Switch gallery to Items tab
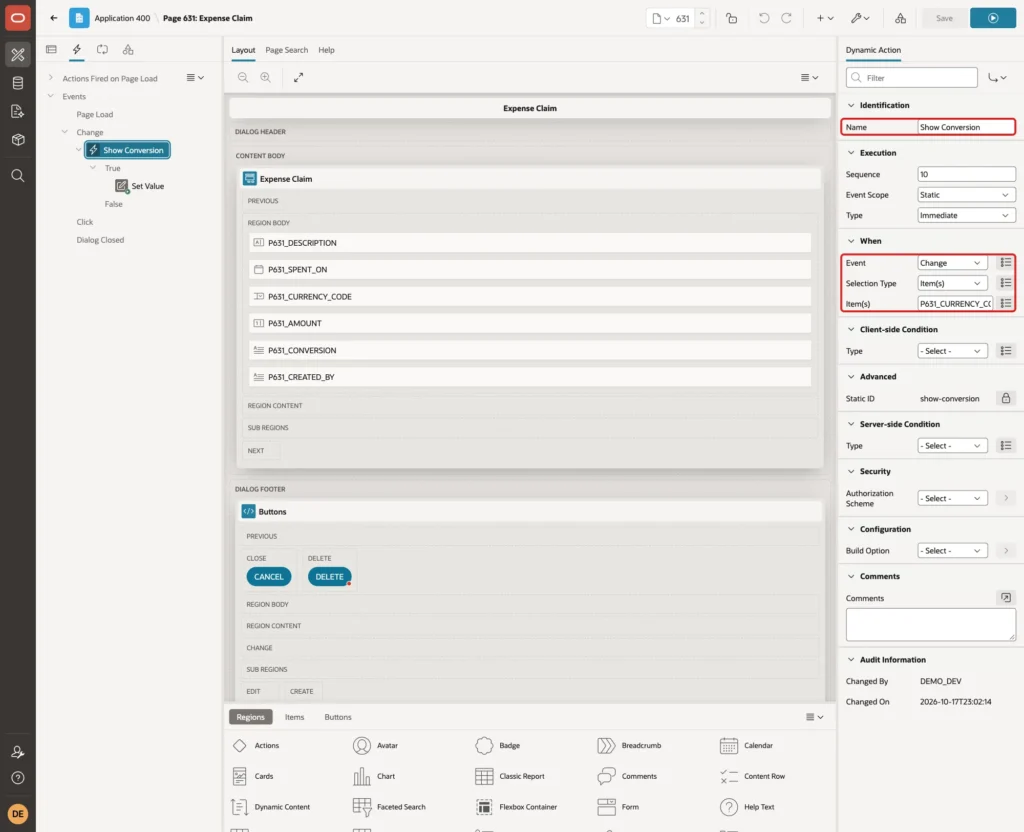Viewport: 1024px width, 832px height. point(295,717)
